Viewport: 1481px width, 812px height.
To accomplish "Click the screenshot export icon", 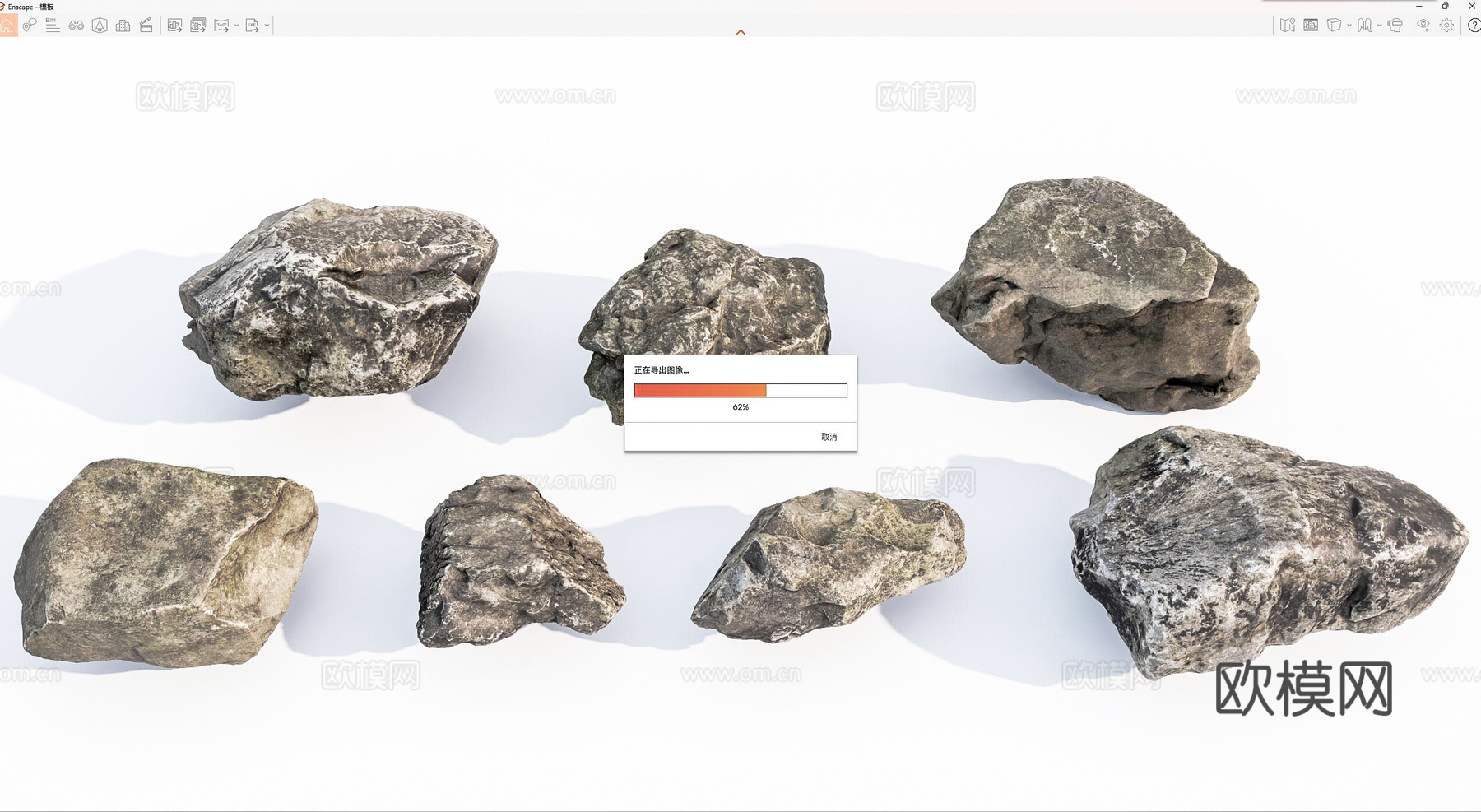I will point(174,26).
